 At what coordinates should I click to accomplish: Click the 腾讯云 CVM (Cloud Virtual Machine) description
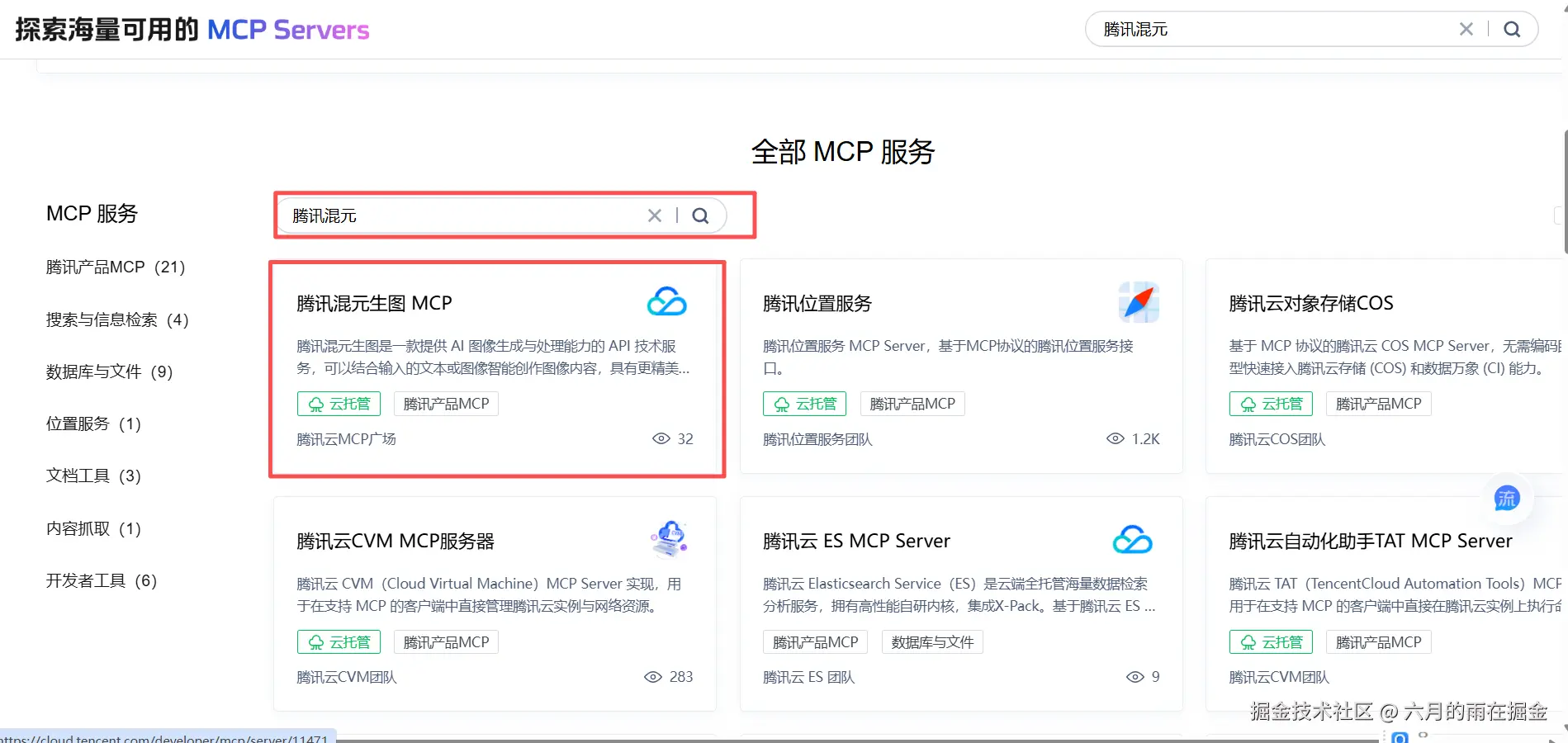coord(489,594)
